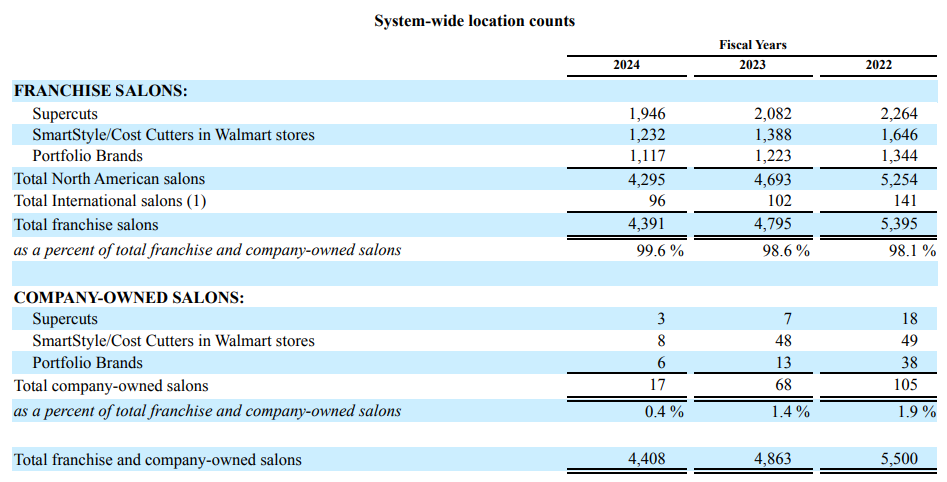Click Portfolio Brands value 1,117
The width and height of the screenshot is (947, 482).
click(647, 156)
